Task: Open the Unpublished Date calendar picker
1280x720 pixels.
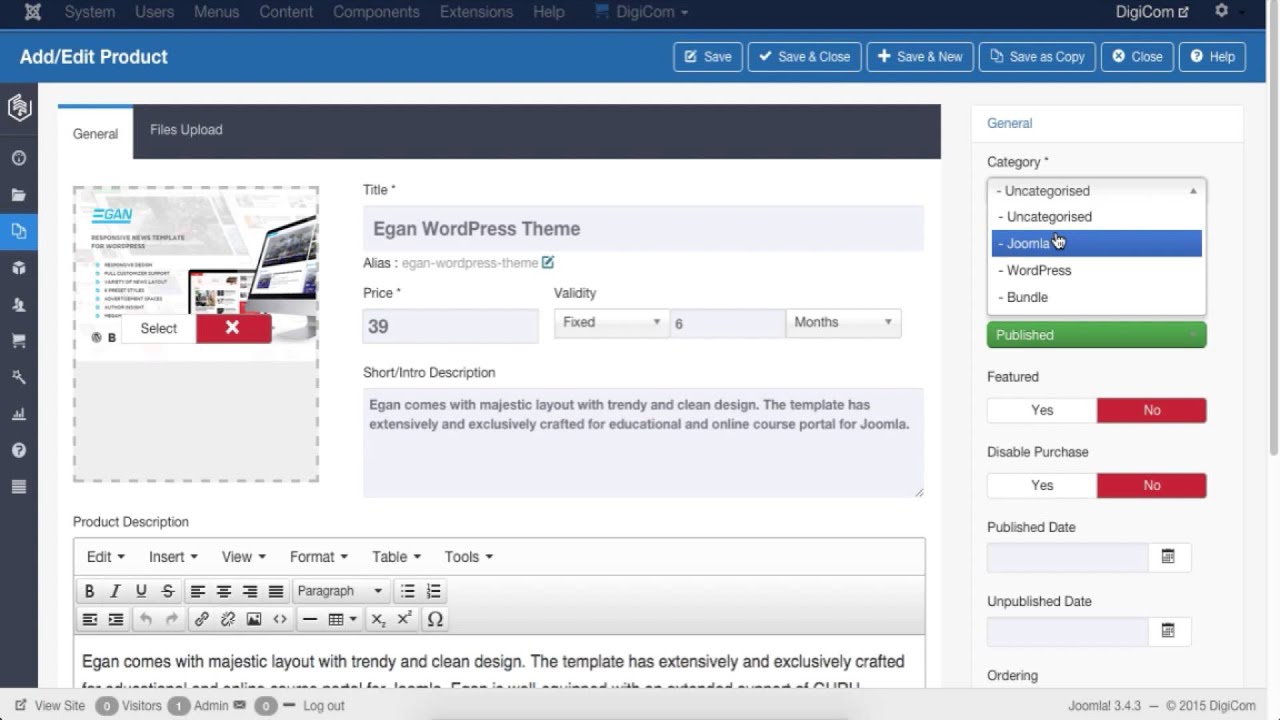Action: coord(1168,631)
